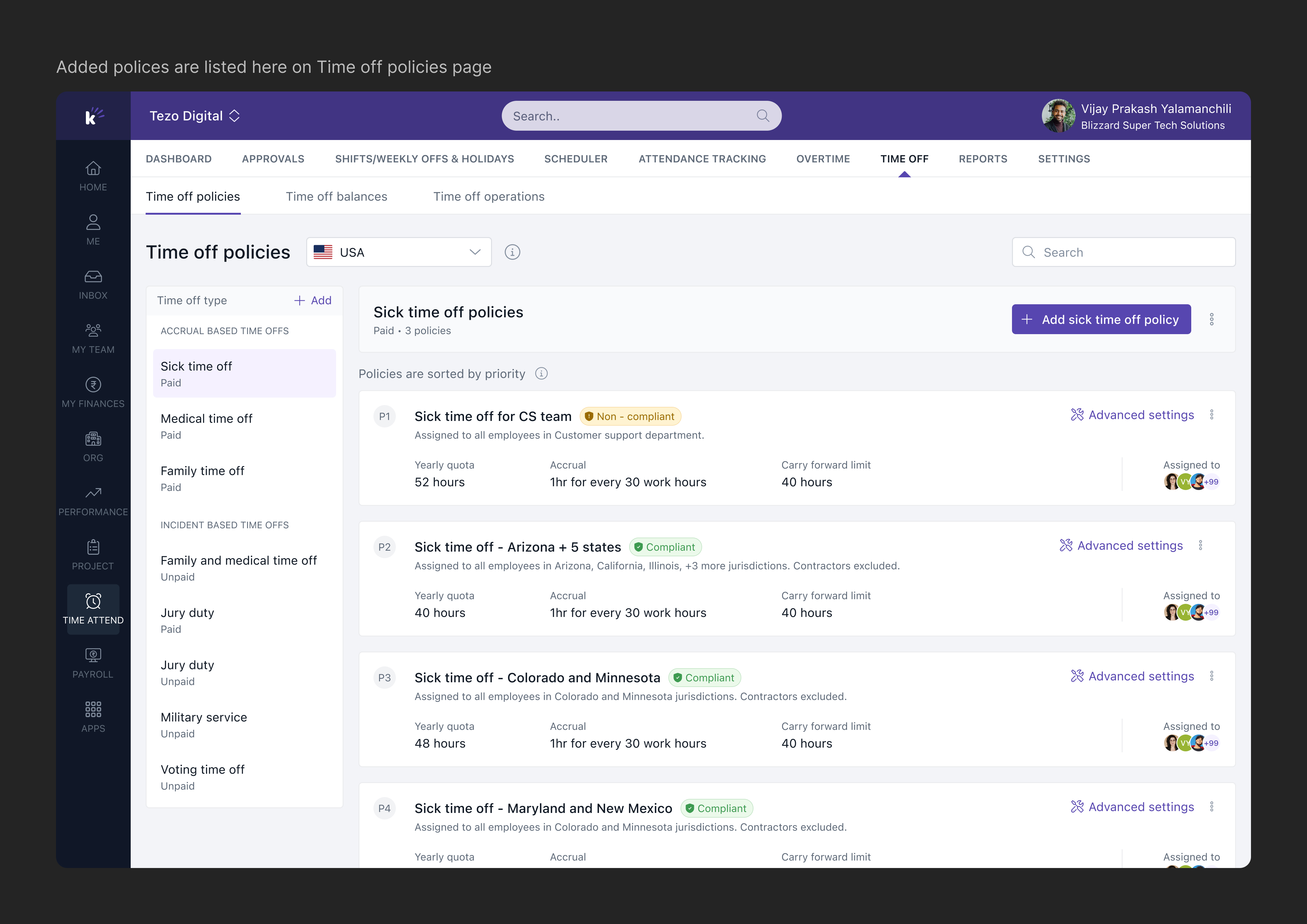Select Family time off type

[245, 478]
